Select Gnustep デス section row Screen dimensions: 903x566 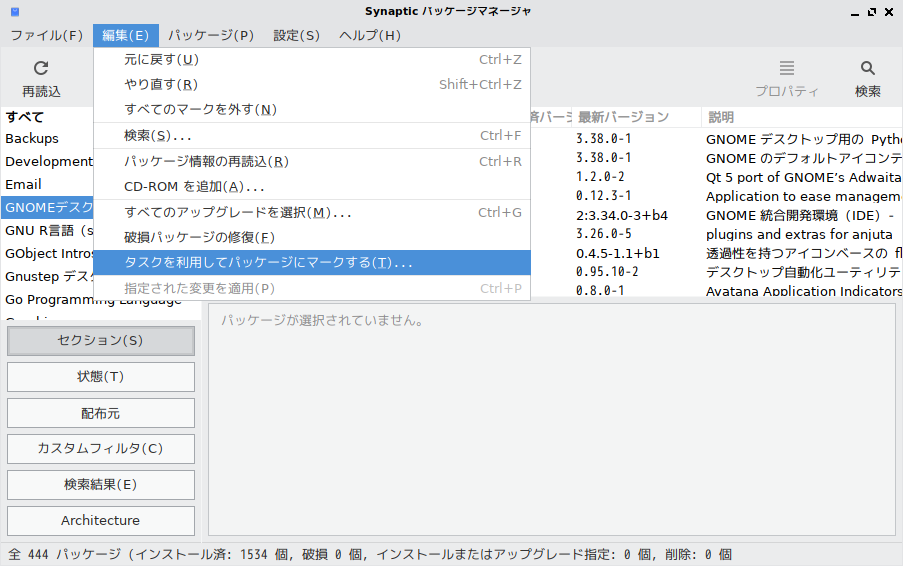click(47, 277)
